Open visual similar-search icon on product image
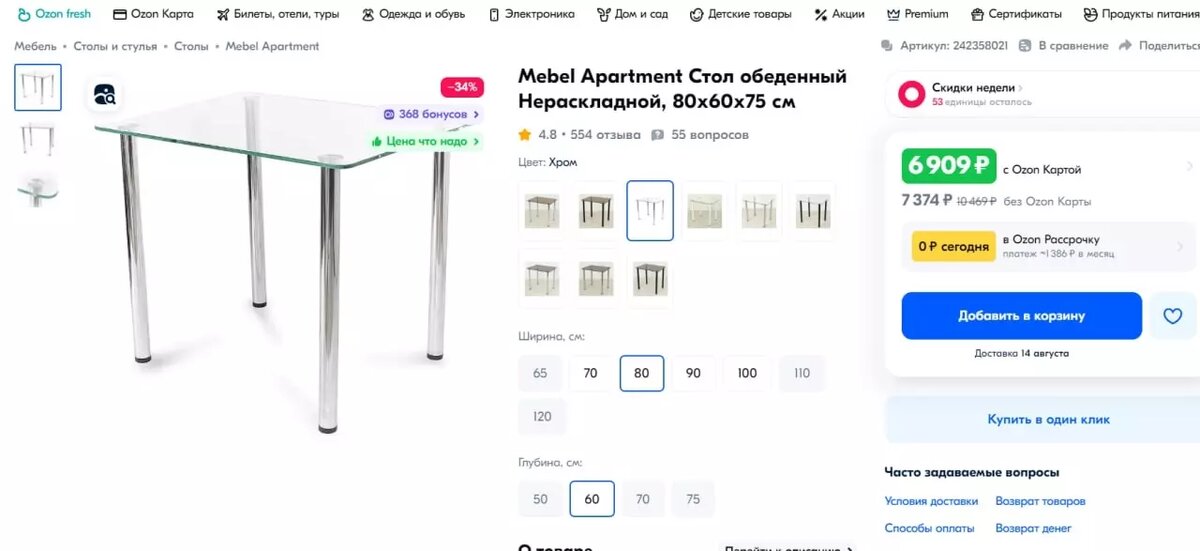The width and height of the screenshot is (1200, 551). [105, 95]
